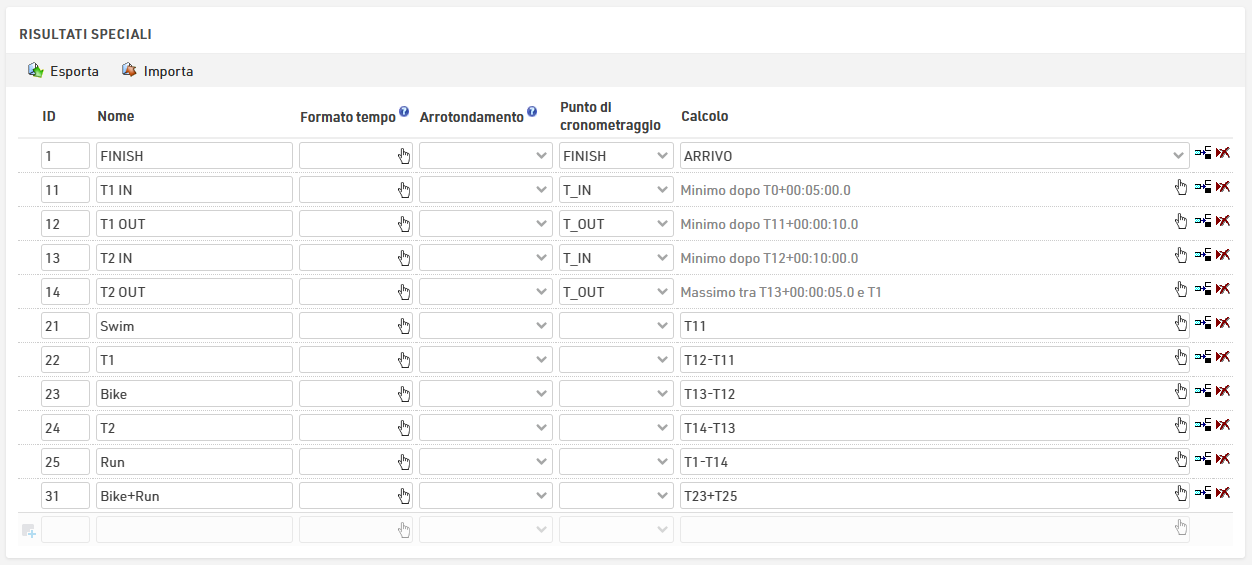Click the Importa button label
1252x565 pixels.
(x=169, y=72)
